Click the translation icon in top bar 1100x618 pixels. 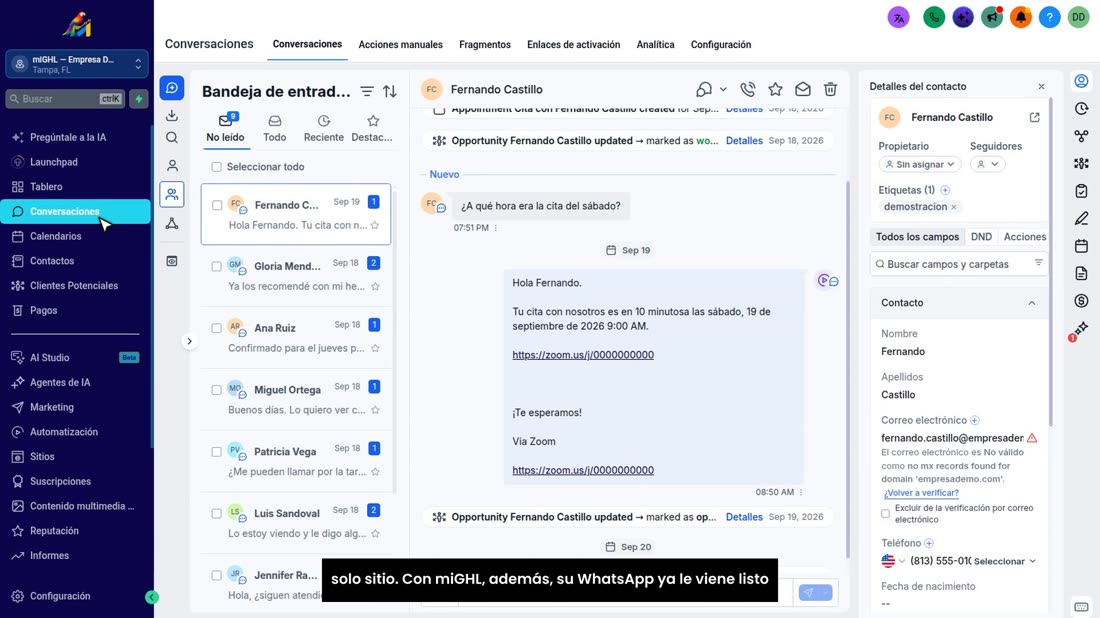click(899, 17)
